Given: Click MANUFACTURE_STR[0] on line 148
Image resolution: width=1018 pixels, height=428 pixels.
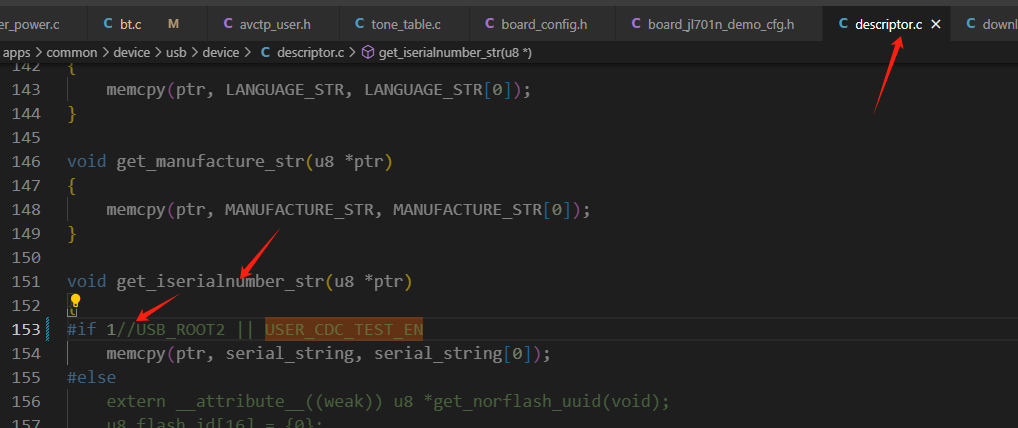Looking at the screenshot, I should coord(484,209).
